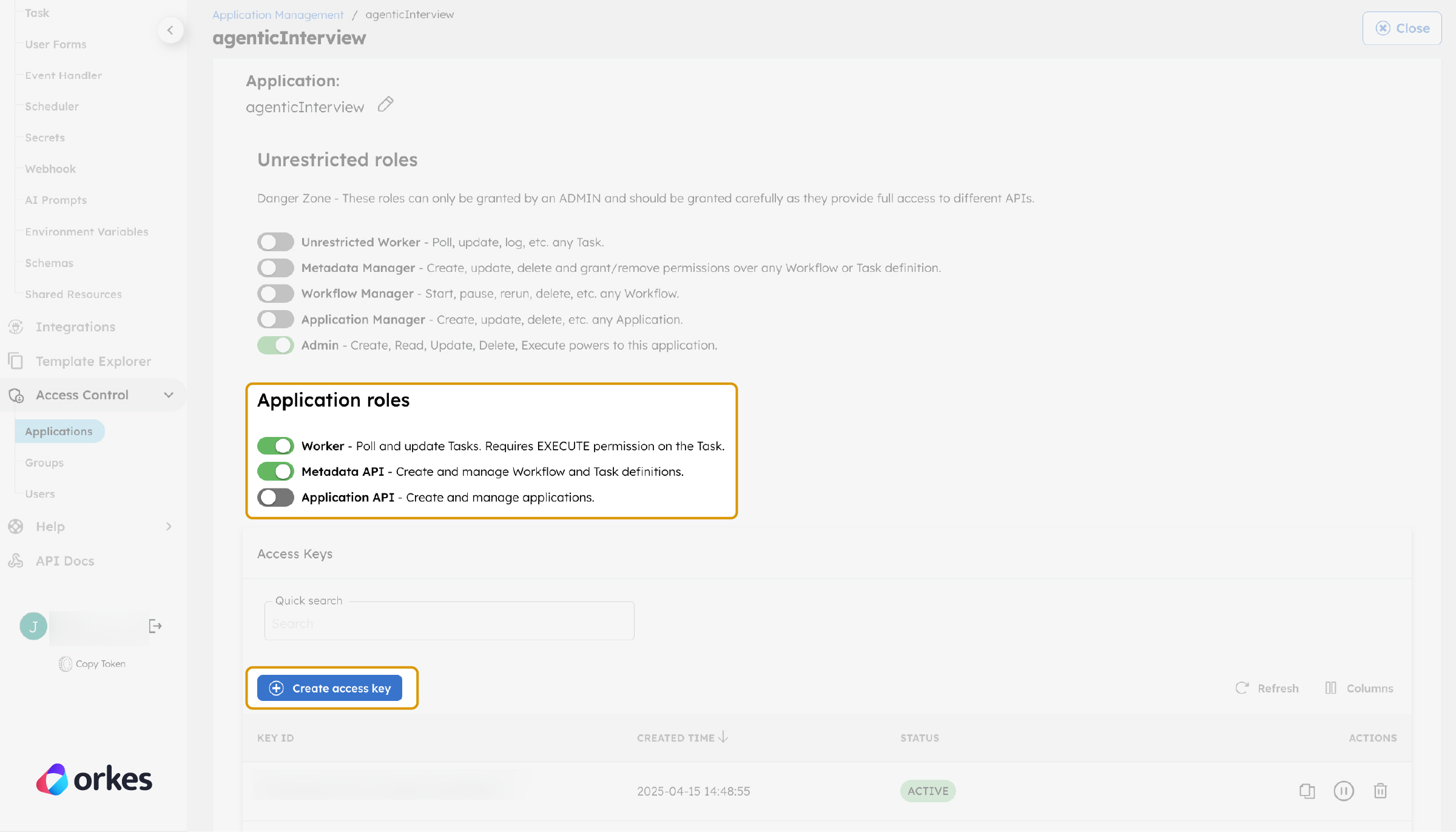Screen dimensions: 1456x832
Task: Collapse the Access Control section
Action: tap(170, 394)
